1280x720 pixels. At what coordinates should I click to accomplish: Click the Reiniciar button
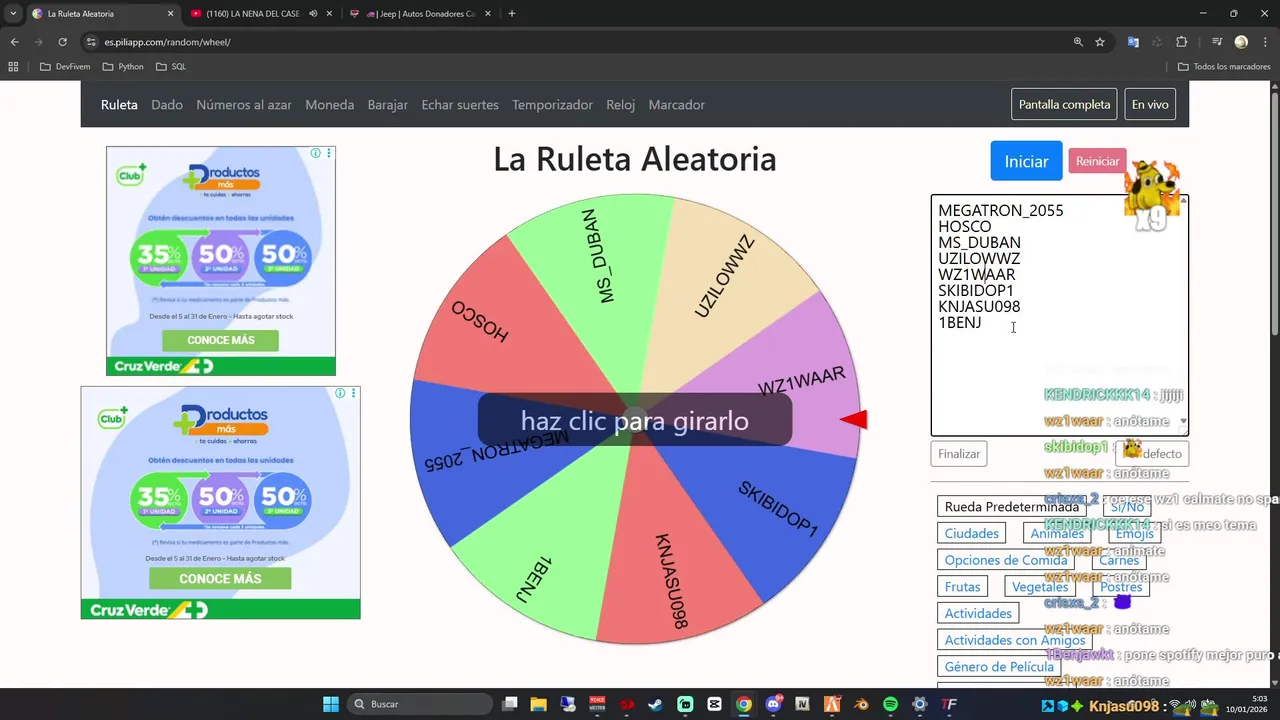point(1097,161)
